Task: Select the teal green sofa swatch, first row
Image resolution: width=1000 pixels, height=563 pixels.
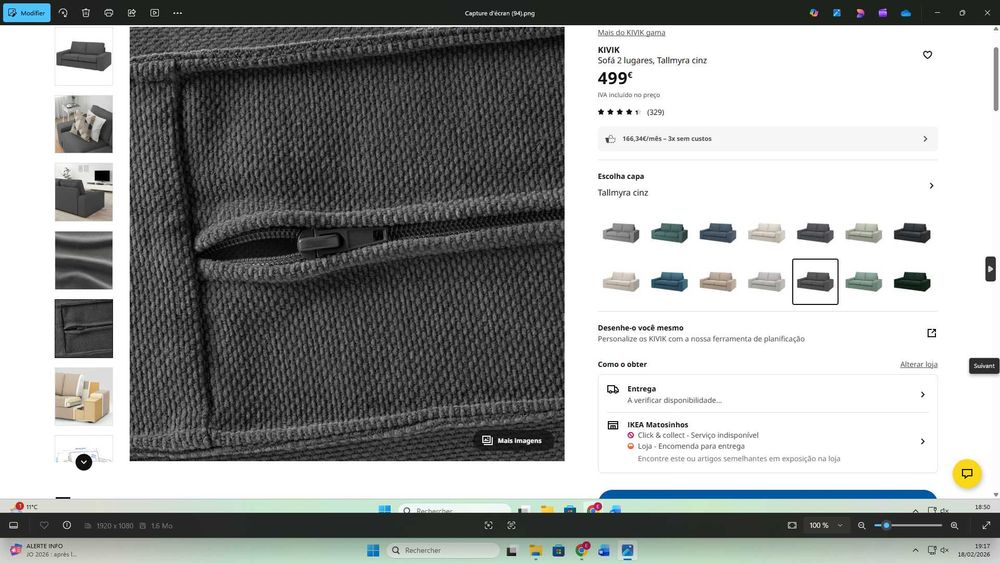Action: (x=670, y=233)
